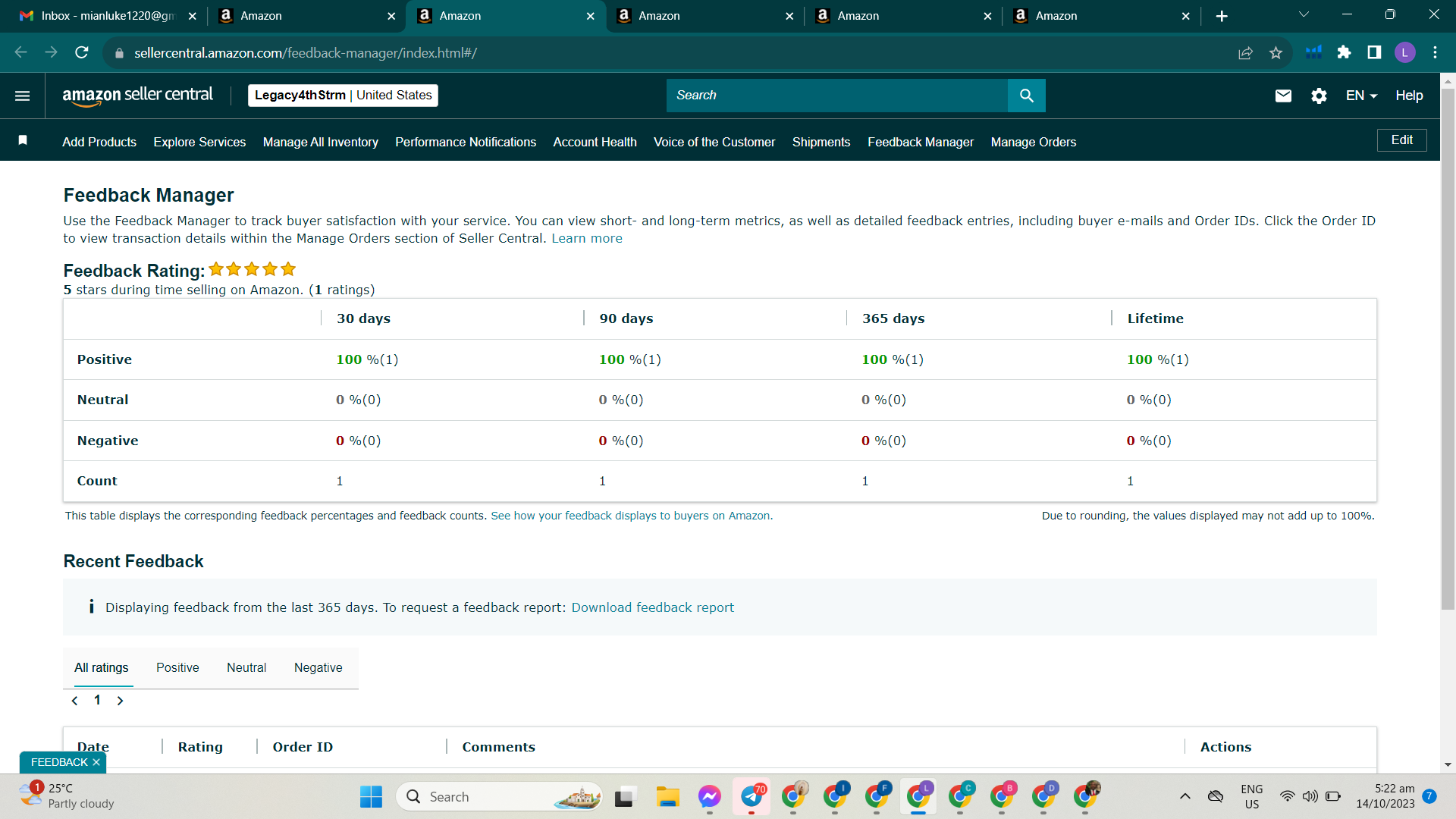Viewport: 1456px width, 819px height.
Task: Click the FEEDBACK widget button
Action: click(x=59, y=762)
